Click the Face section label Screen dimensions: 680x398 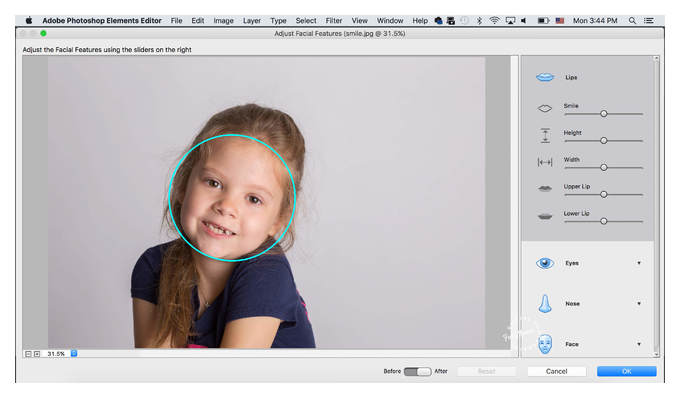pyautogui.click(x=572, y=344)
